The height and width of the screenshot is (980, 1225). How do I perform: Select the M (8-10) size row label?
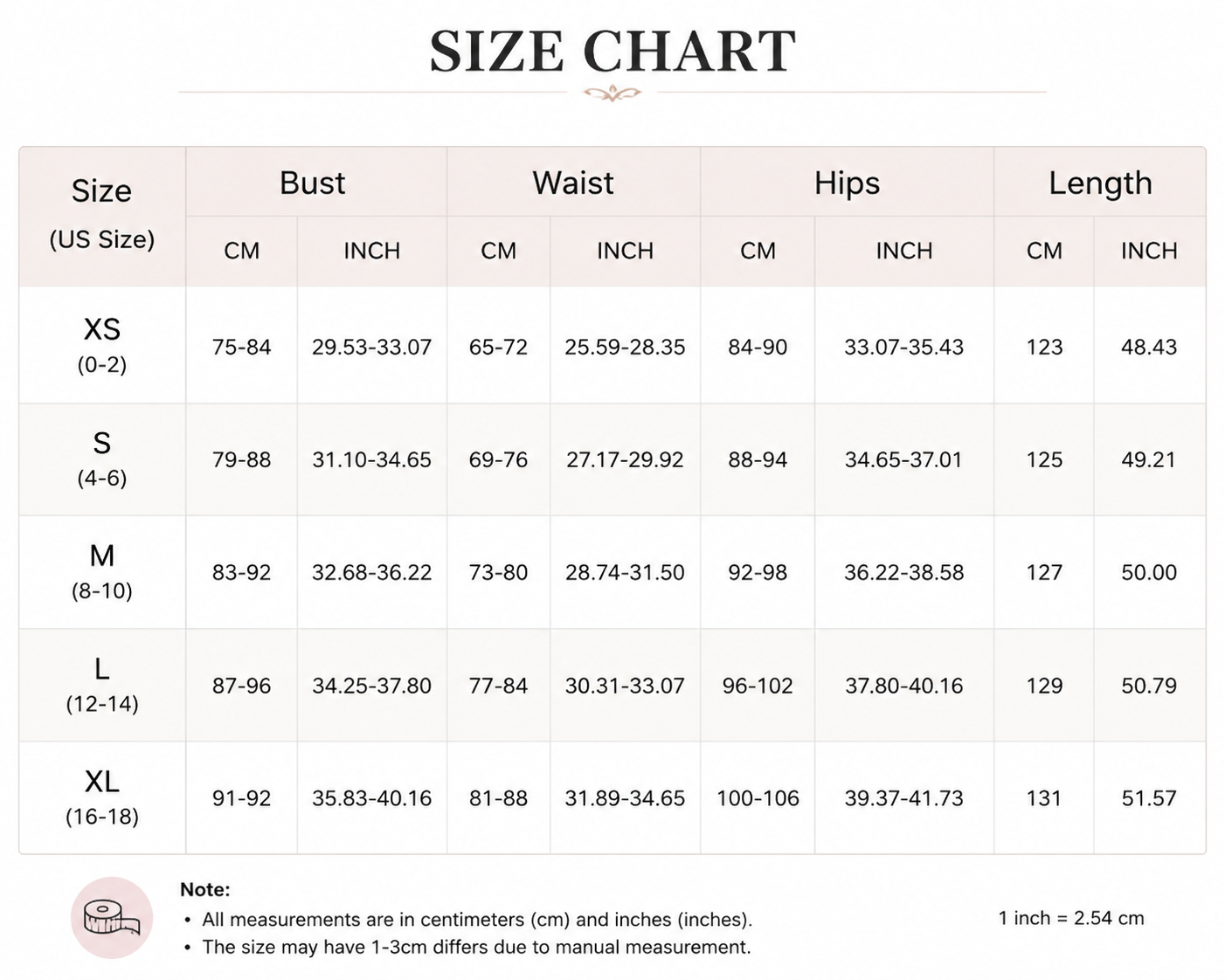pos(102,571)
